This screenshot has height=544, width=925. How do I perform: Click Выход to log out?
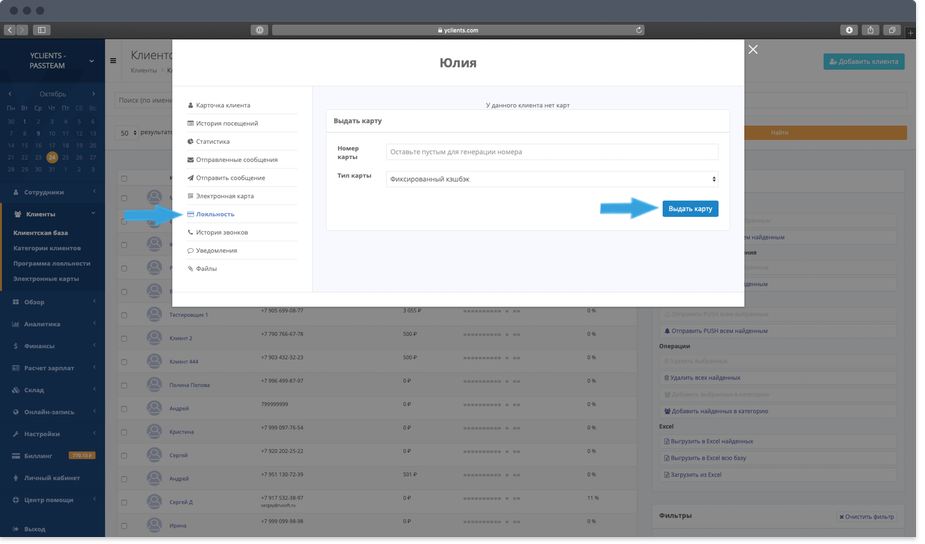tap(35, 530)
